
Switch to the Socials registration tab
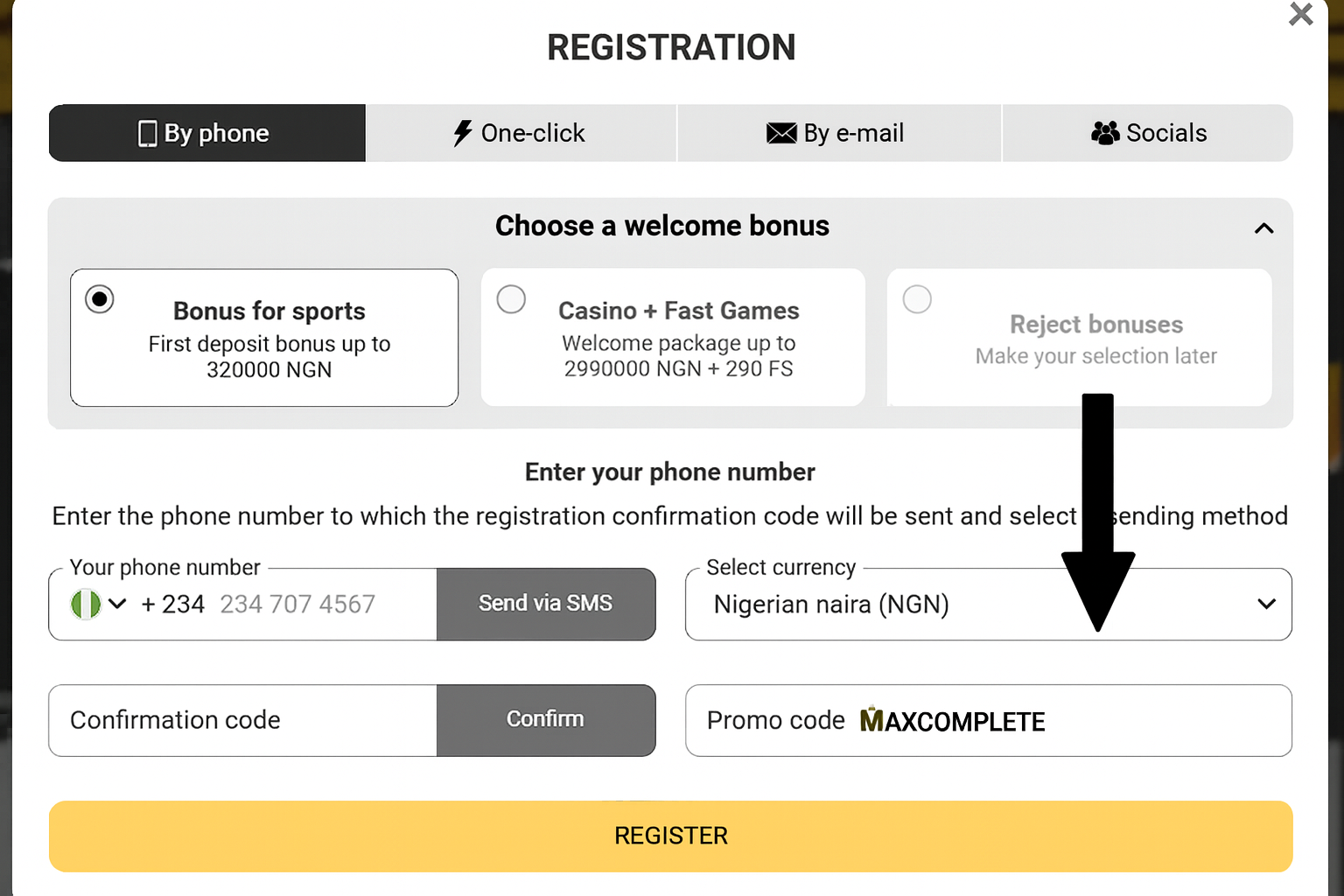click(1148, 132)
